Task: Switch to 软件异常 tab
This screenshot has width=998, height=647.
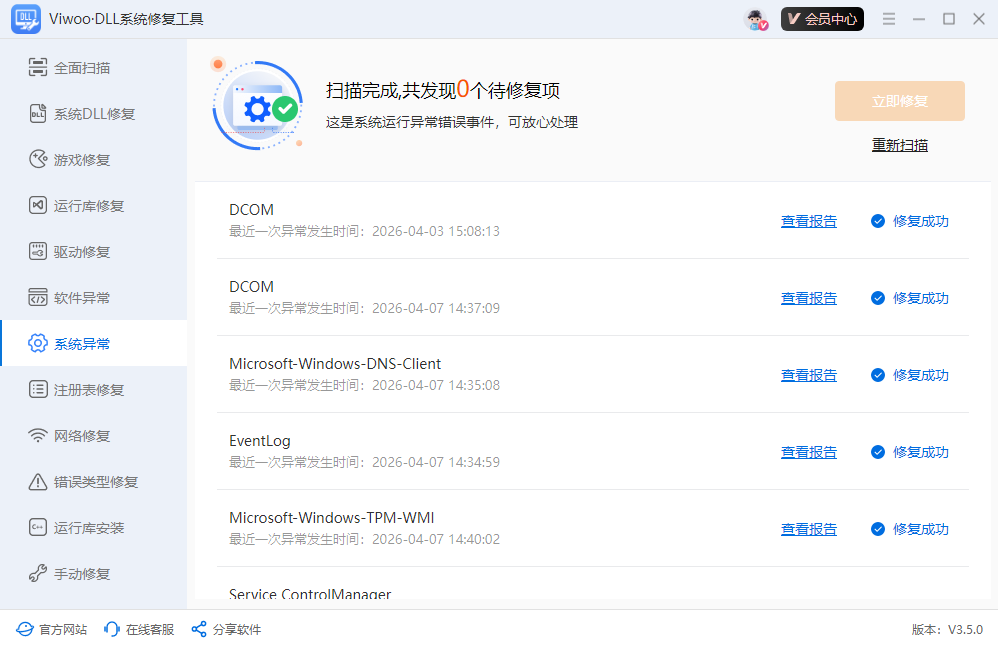Action: point(82,298)
